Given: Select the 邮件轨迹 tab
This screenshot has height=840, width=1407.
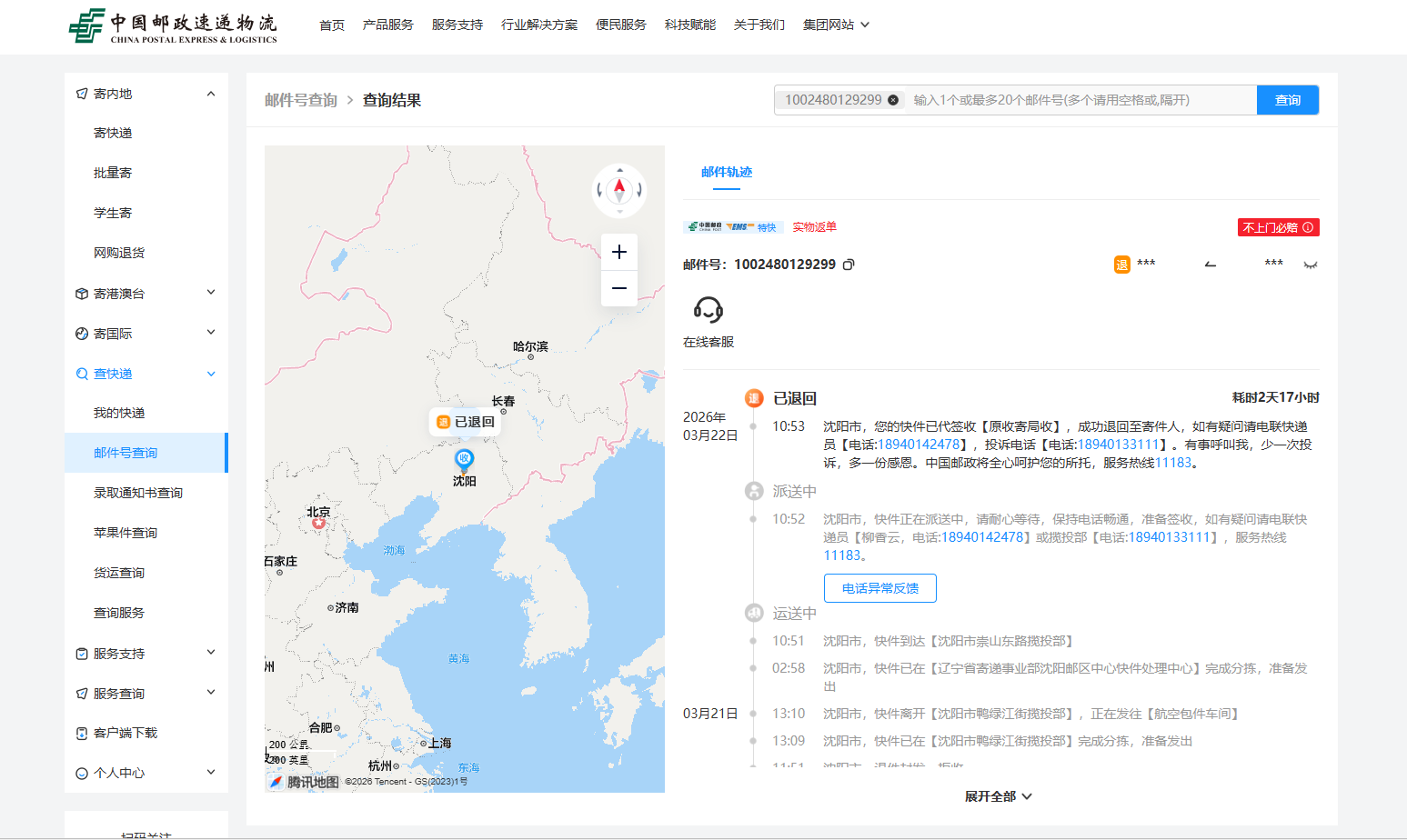Looking at the screenshot, I should [x=726, y=172].
